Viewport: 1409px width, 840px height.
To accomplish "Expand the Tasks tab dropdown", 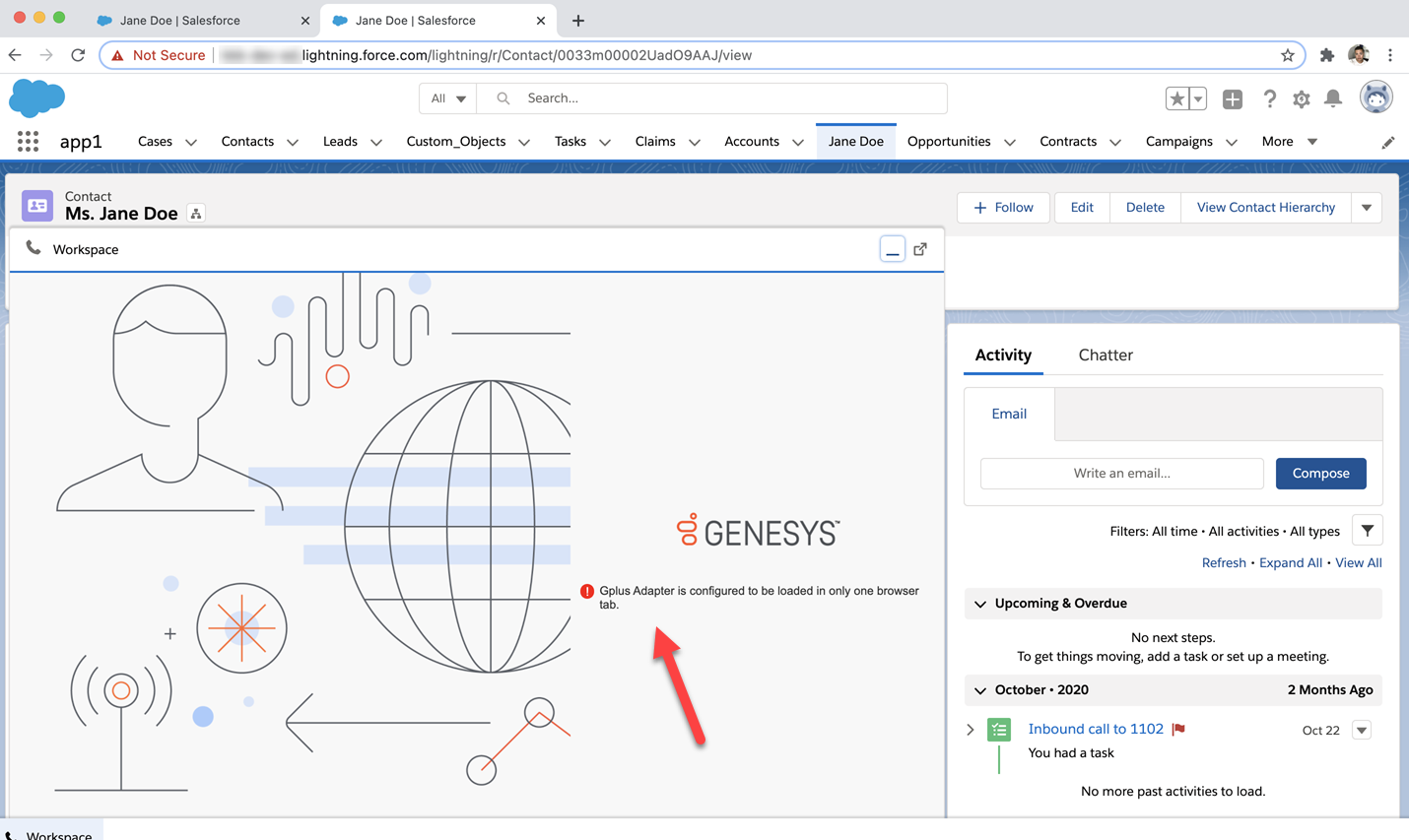I will [x=605, y=143].
